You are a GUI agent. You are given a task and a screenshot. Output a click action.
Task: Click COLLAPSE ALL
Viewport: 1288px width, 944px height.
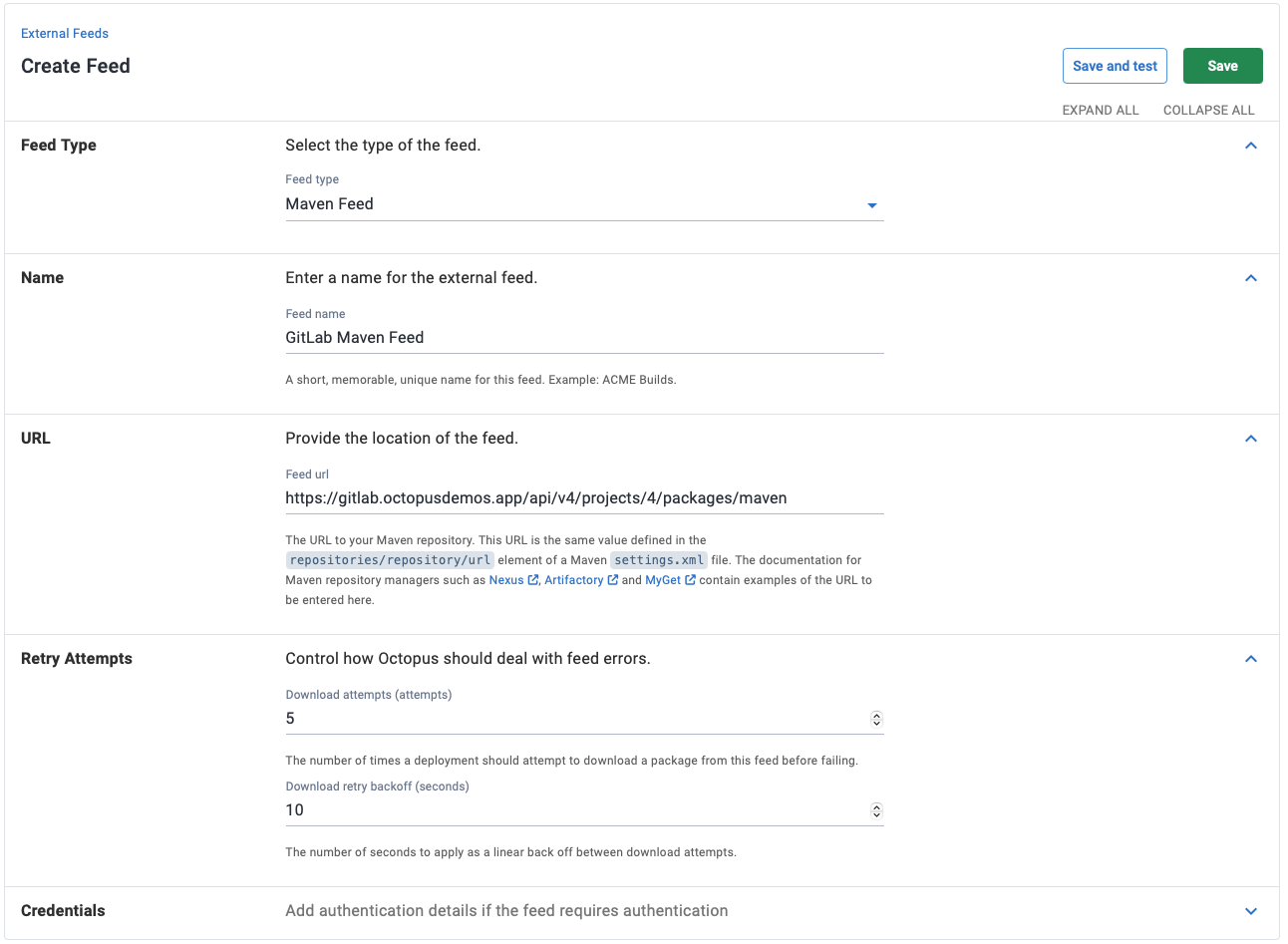pos(1208,110)
